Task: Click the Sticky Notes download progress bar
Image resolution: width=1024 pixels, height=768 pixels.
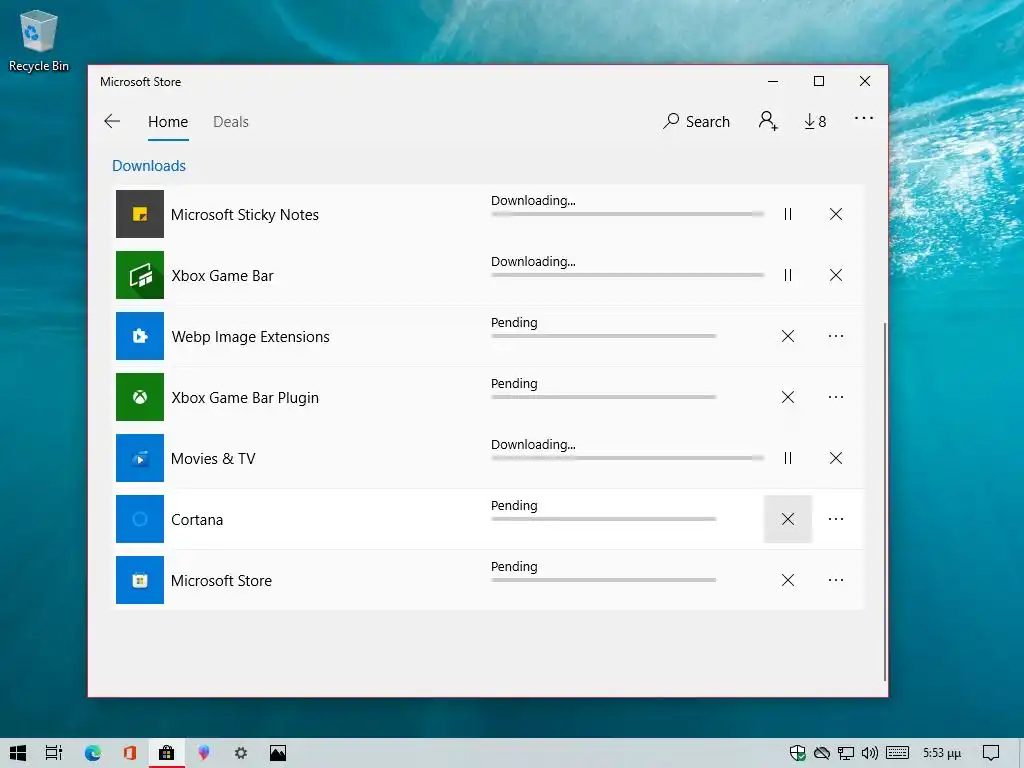Action: click(x=628, y=214)
